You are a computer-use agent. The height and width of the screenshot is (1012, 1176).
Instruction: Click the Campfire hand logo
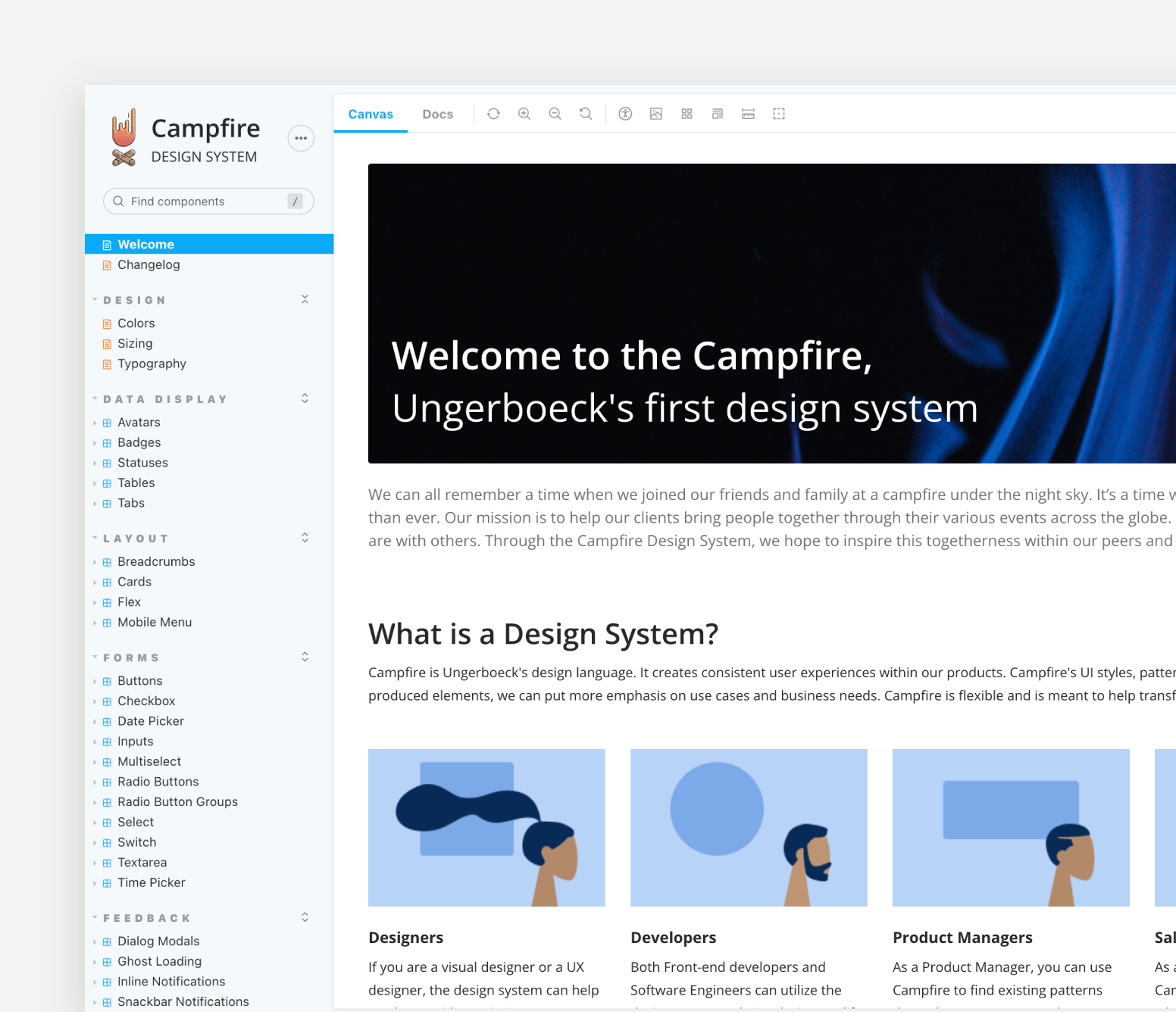pyautogui.click(x=124, y=138)
